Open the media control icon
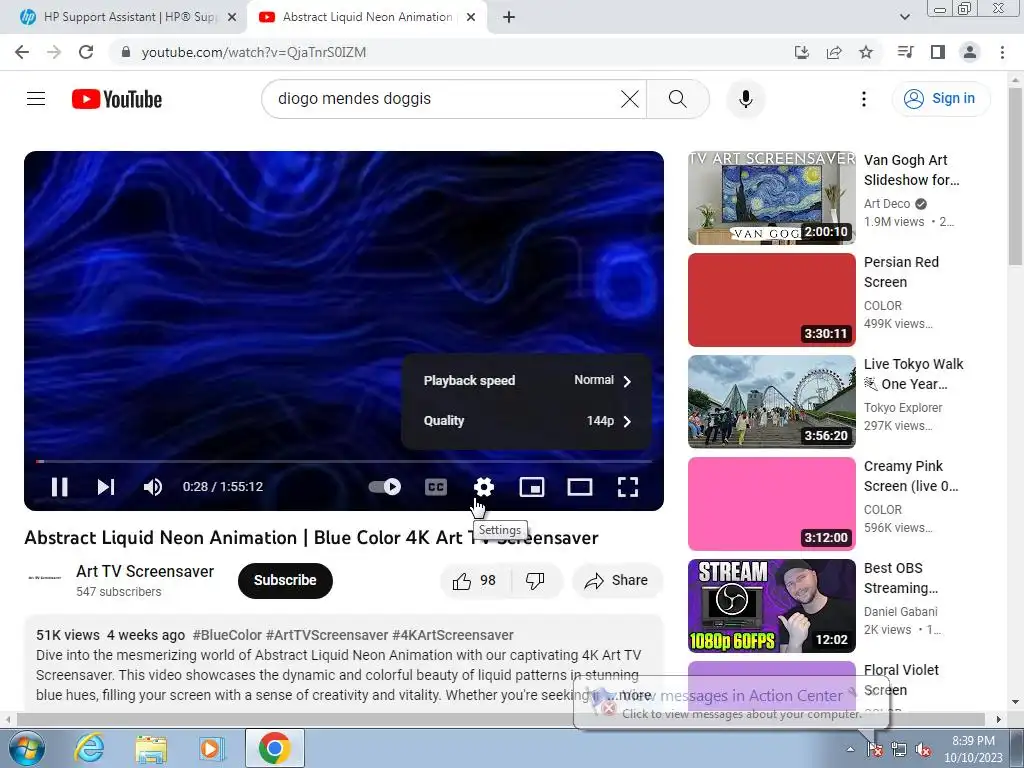 pyautogui.click(x=905, y=52)
